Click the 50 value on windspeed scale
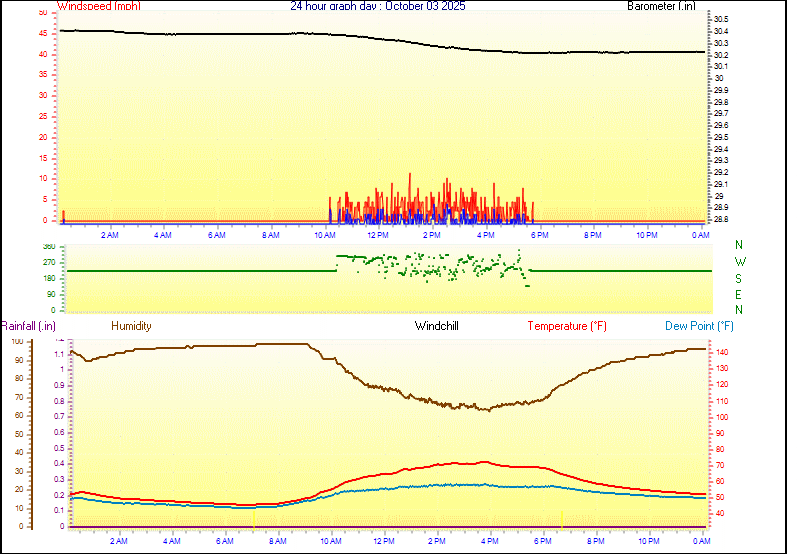This screenshot has width=798, height=554. (42, 13)
